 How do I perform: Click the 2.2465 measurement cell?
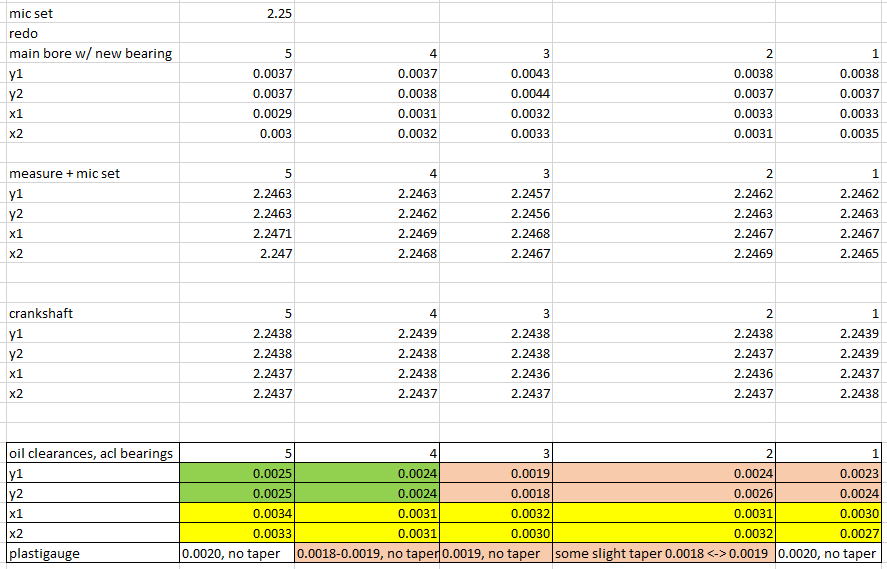828,253
